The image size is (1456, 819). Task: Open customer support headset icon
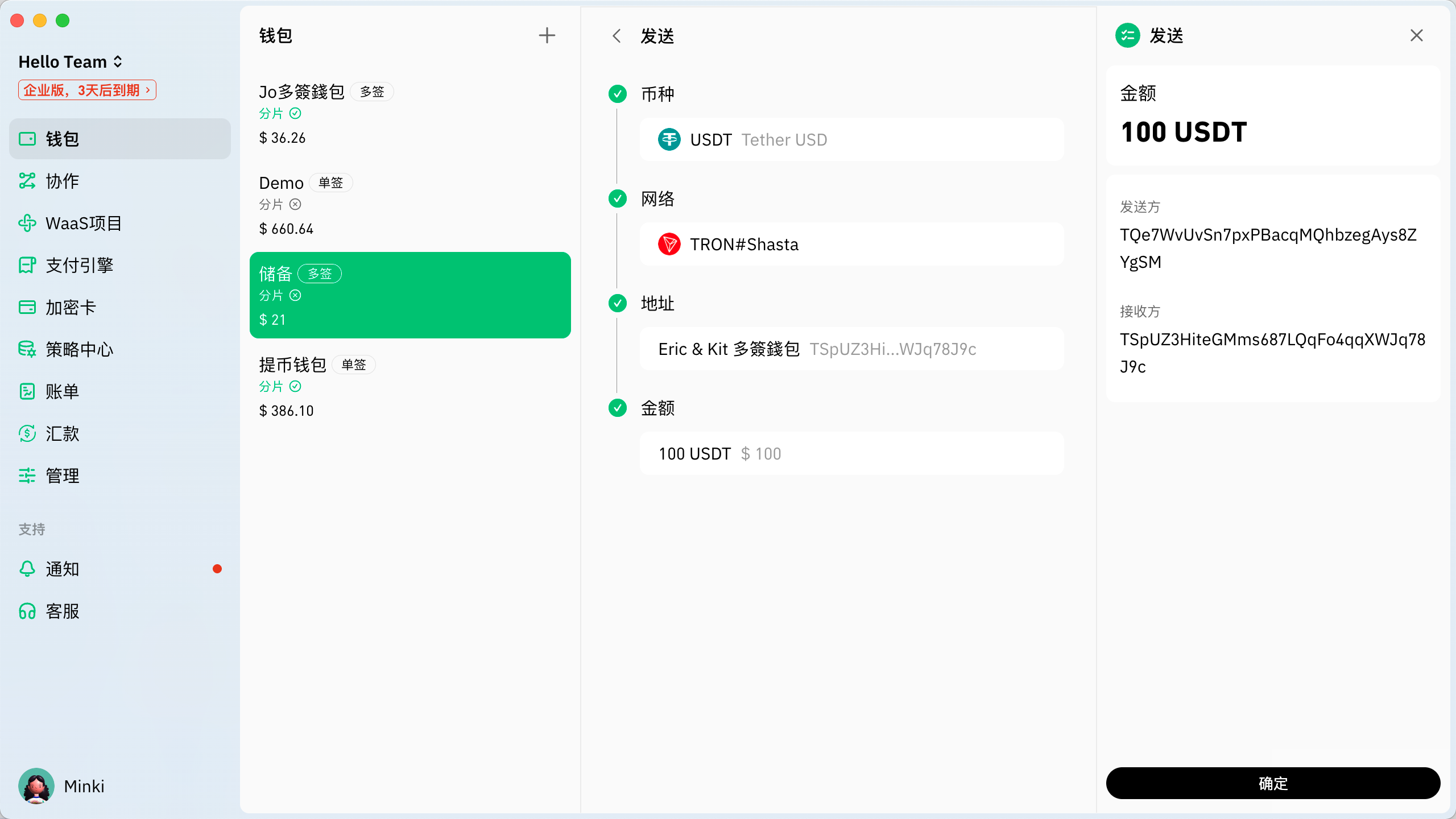click(x=27, y=611)
